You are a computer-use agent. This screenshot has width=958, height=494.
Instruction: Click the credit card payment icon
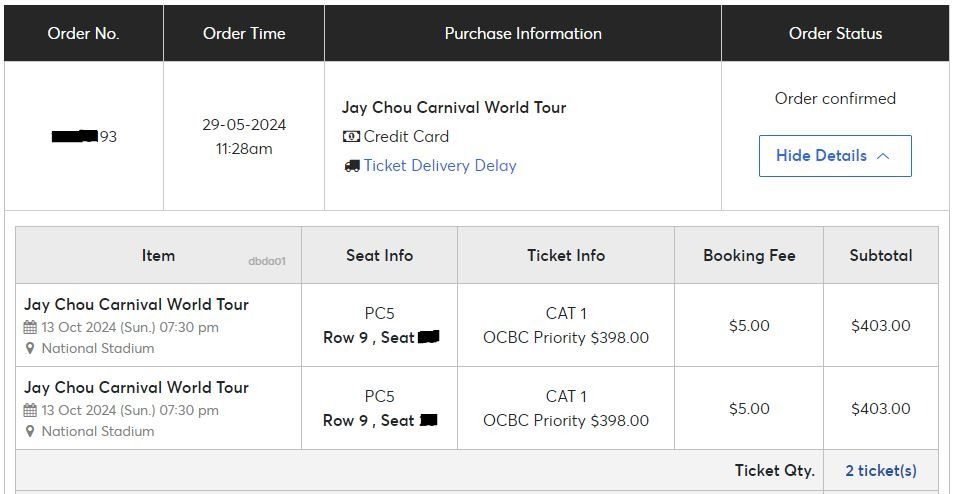tap(351, 137)
